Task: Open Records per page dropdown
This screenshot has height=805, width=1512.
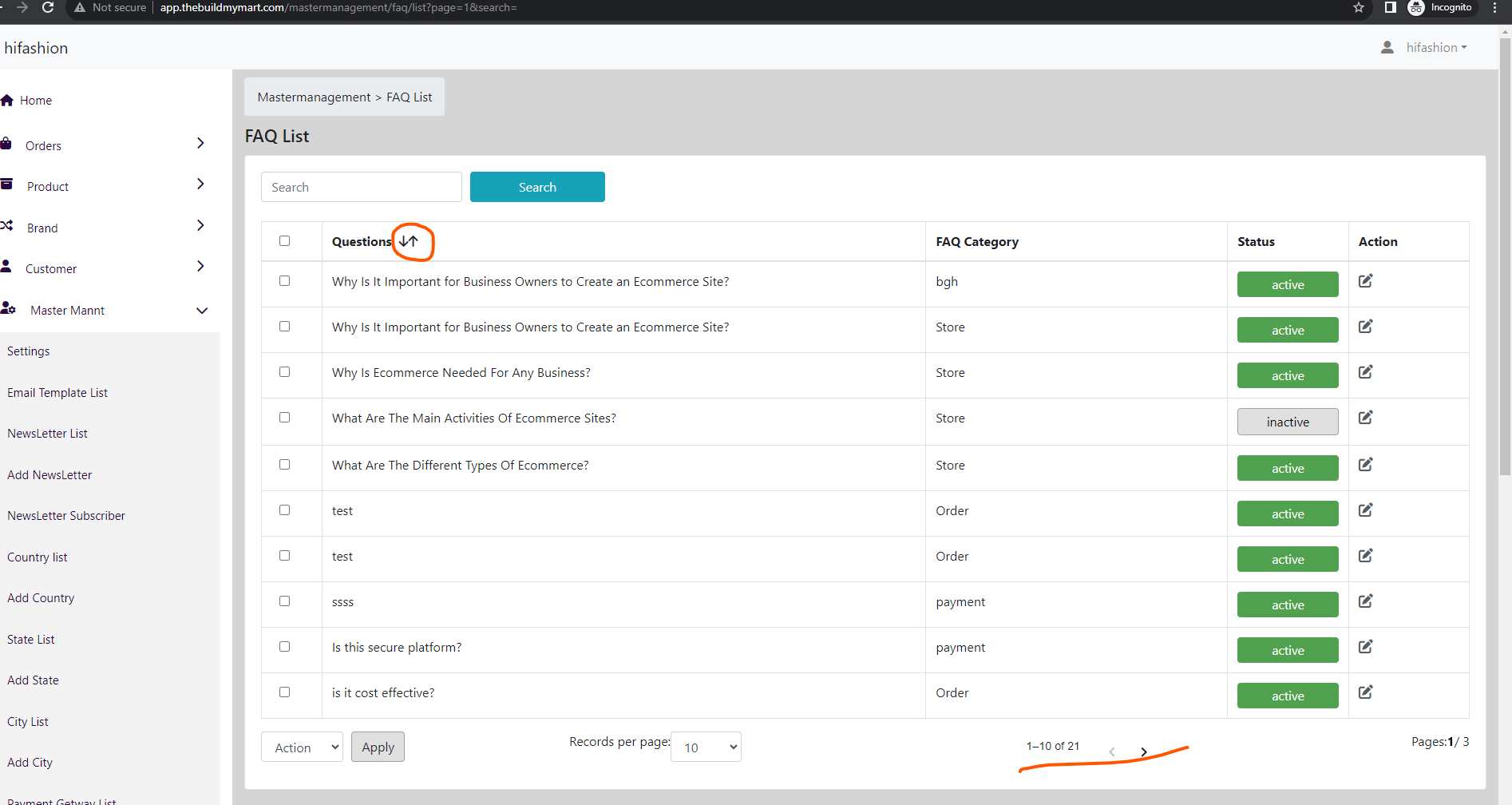Action: pyautogui.click(x=706, y=747)
